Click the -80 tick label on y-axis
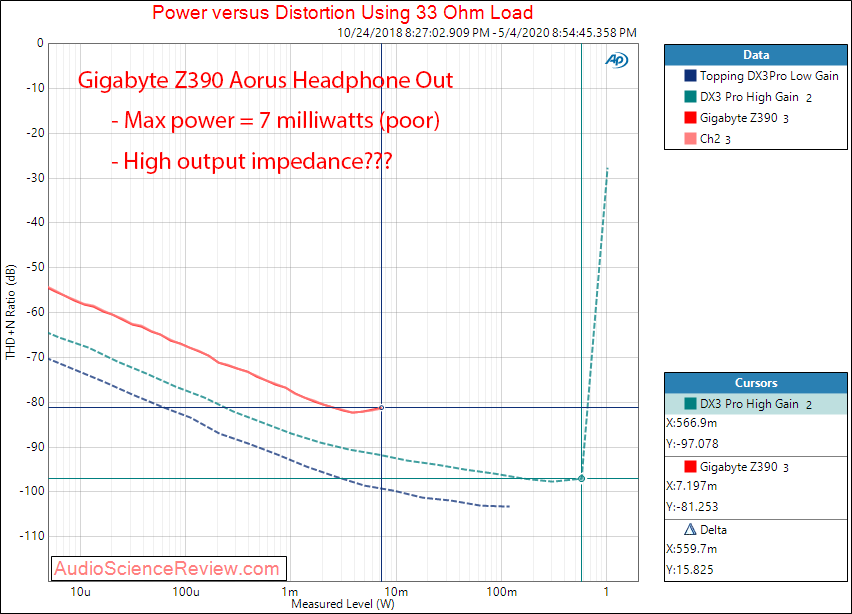852x614 pixels. (x=35, y=402)
